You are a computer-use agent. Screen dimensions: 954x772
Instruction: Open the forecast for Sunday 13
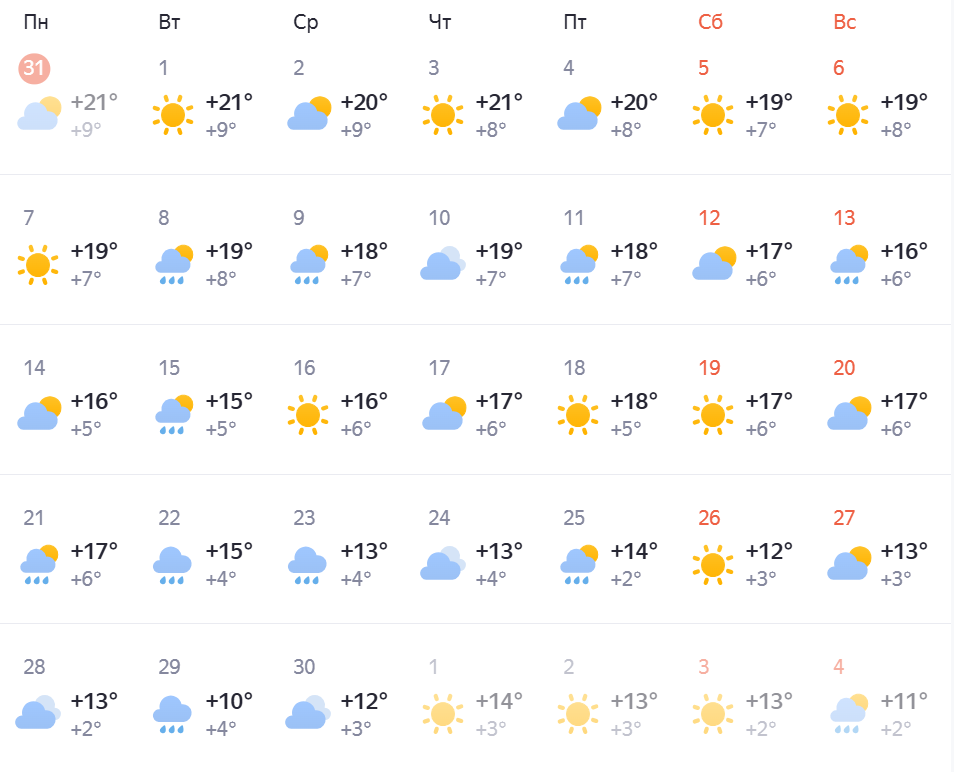880,251
